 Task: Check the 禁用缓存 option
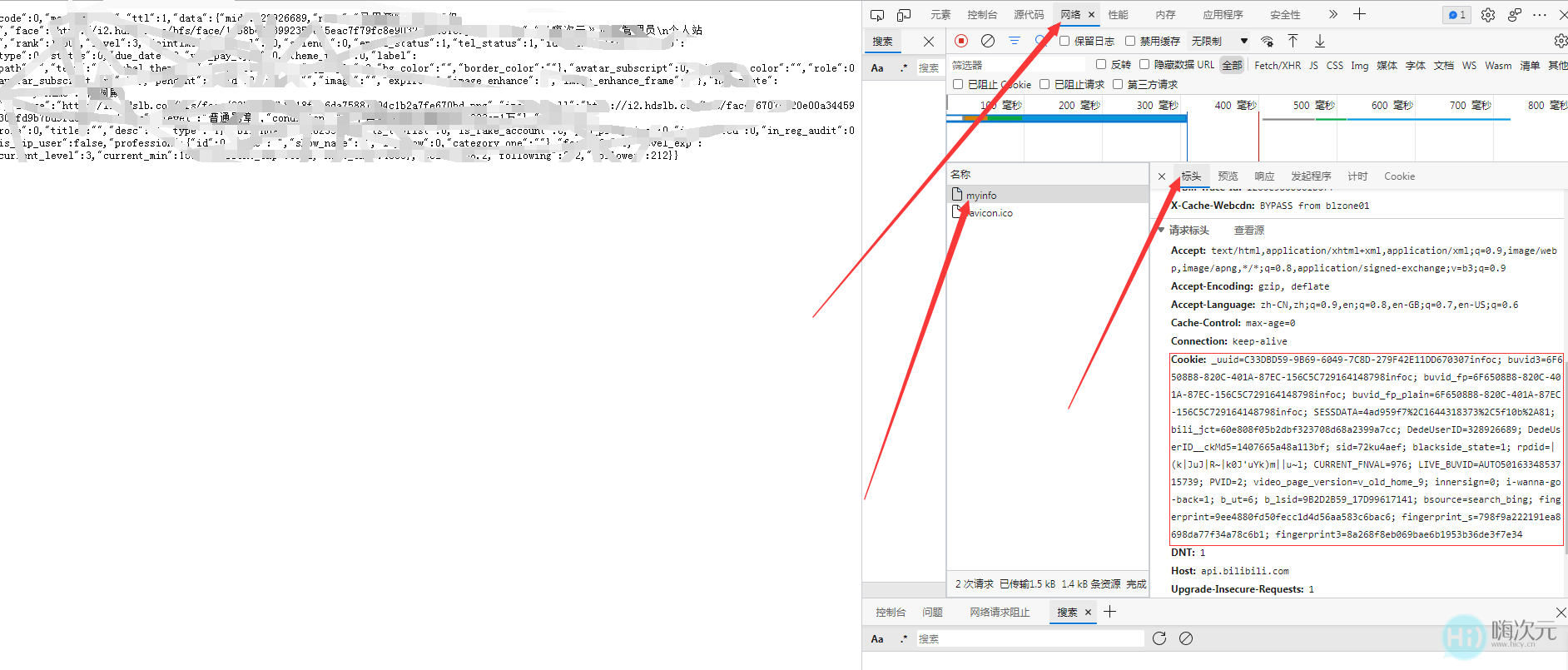pos(1130,41)
